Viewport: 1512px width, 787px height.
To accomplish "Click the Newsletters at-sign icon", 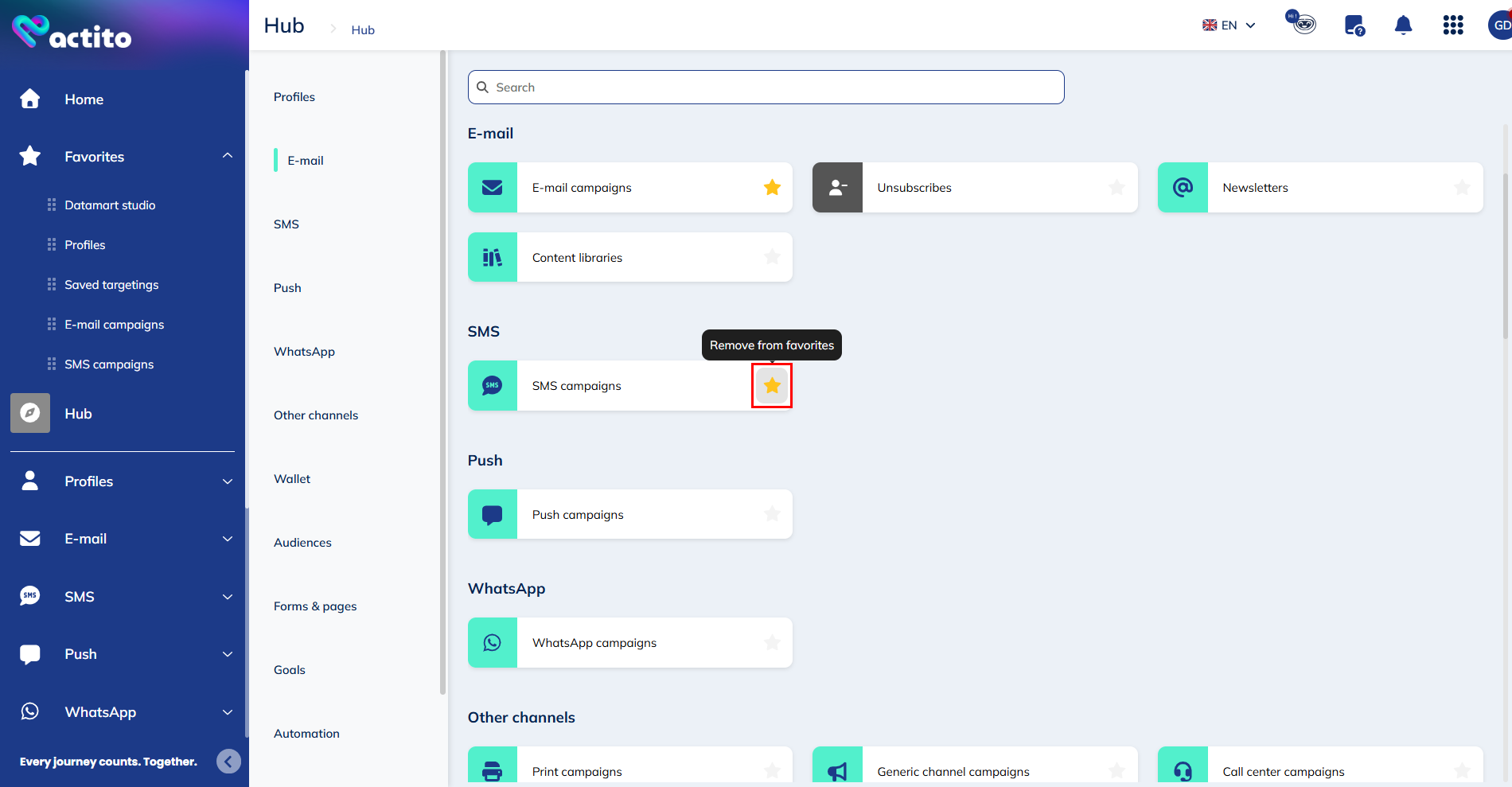I will pos(1183,188).
